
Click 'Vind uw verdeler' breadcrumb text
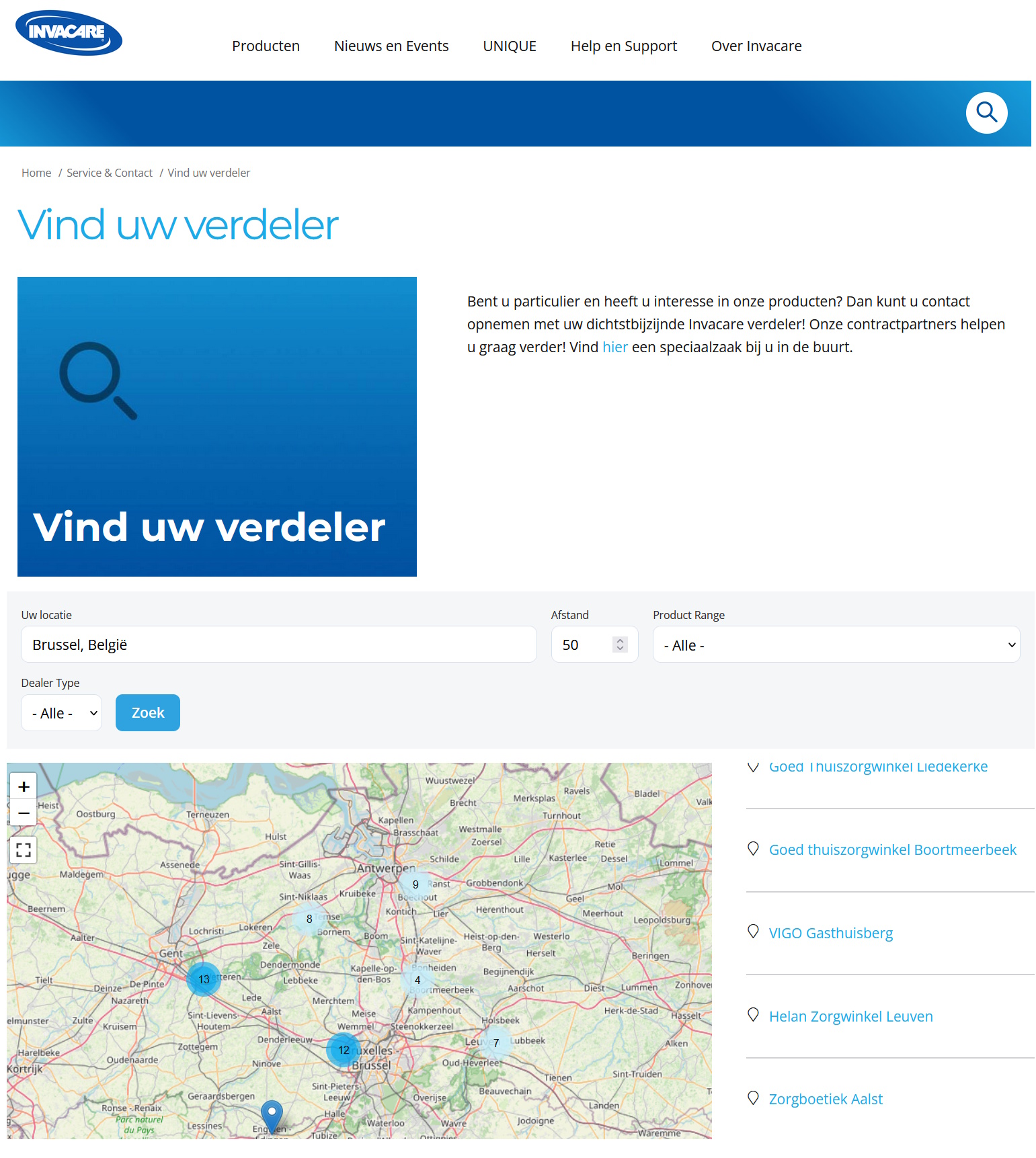pyautogui.click(x=208, y=173)
